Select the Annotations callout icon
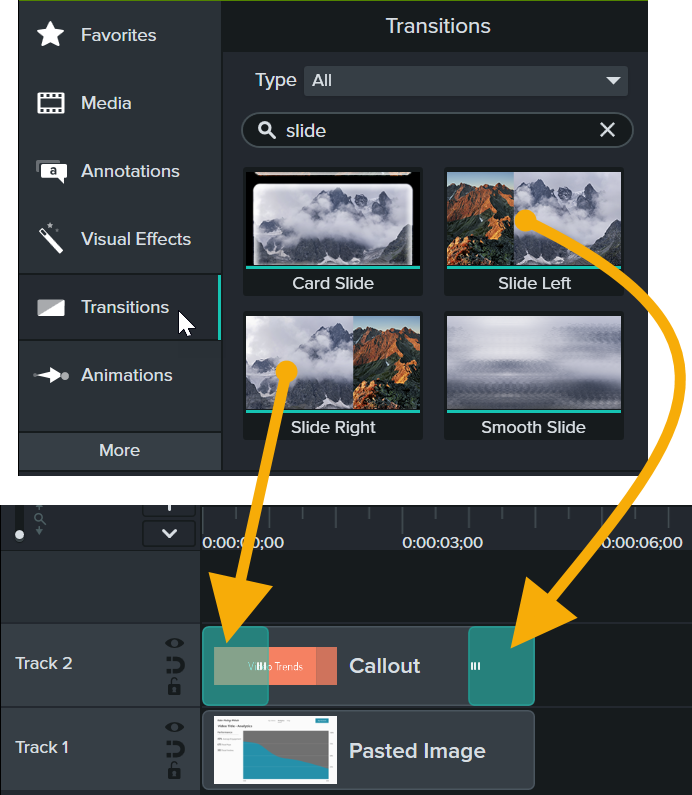Image resolution: width=692 pixels, height=795 pixels. tap(51, 171)
